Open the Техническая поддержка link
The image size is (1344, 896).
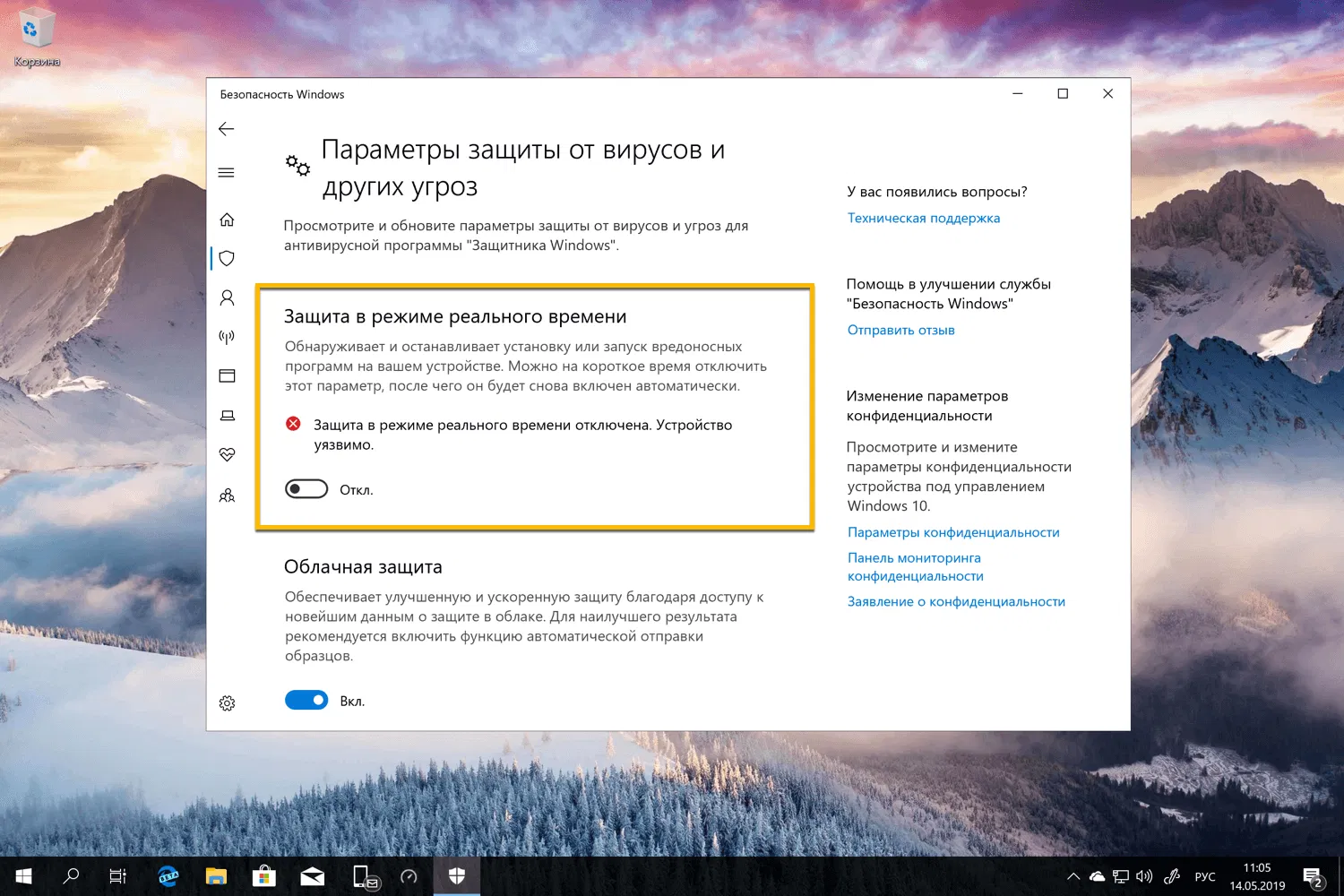(x=923, y=218)
